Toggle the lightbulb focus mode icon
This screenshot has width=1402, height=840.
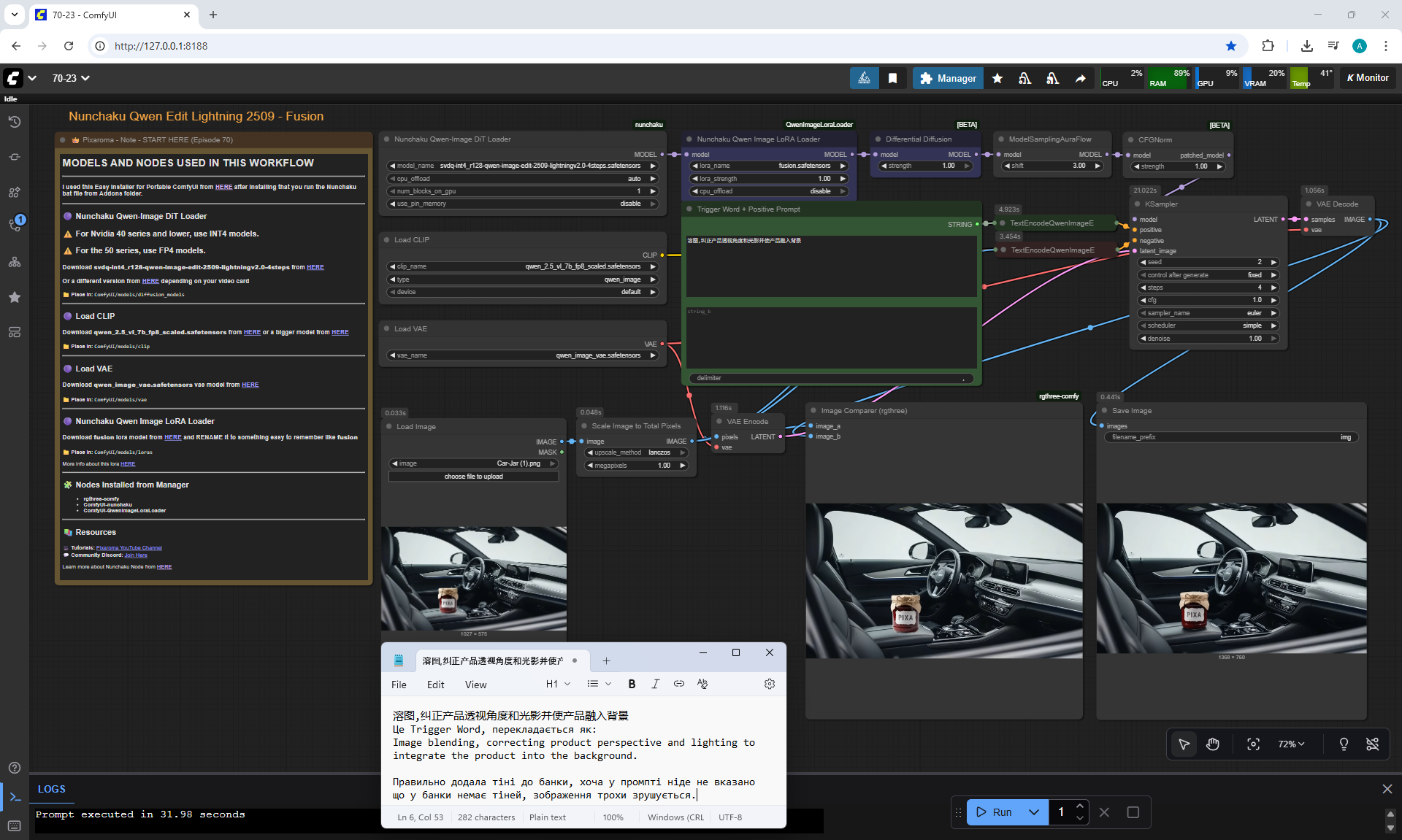coord(1344,744)
